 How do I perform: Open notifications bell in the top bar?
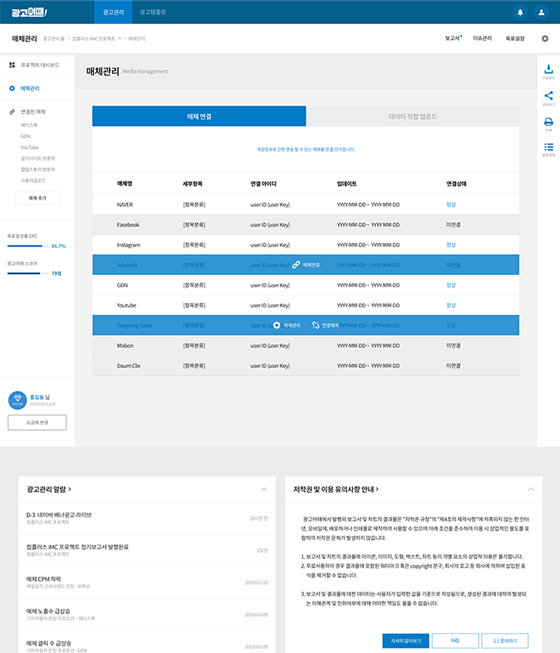click(520, 12)
